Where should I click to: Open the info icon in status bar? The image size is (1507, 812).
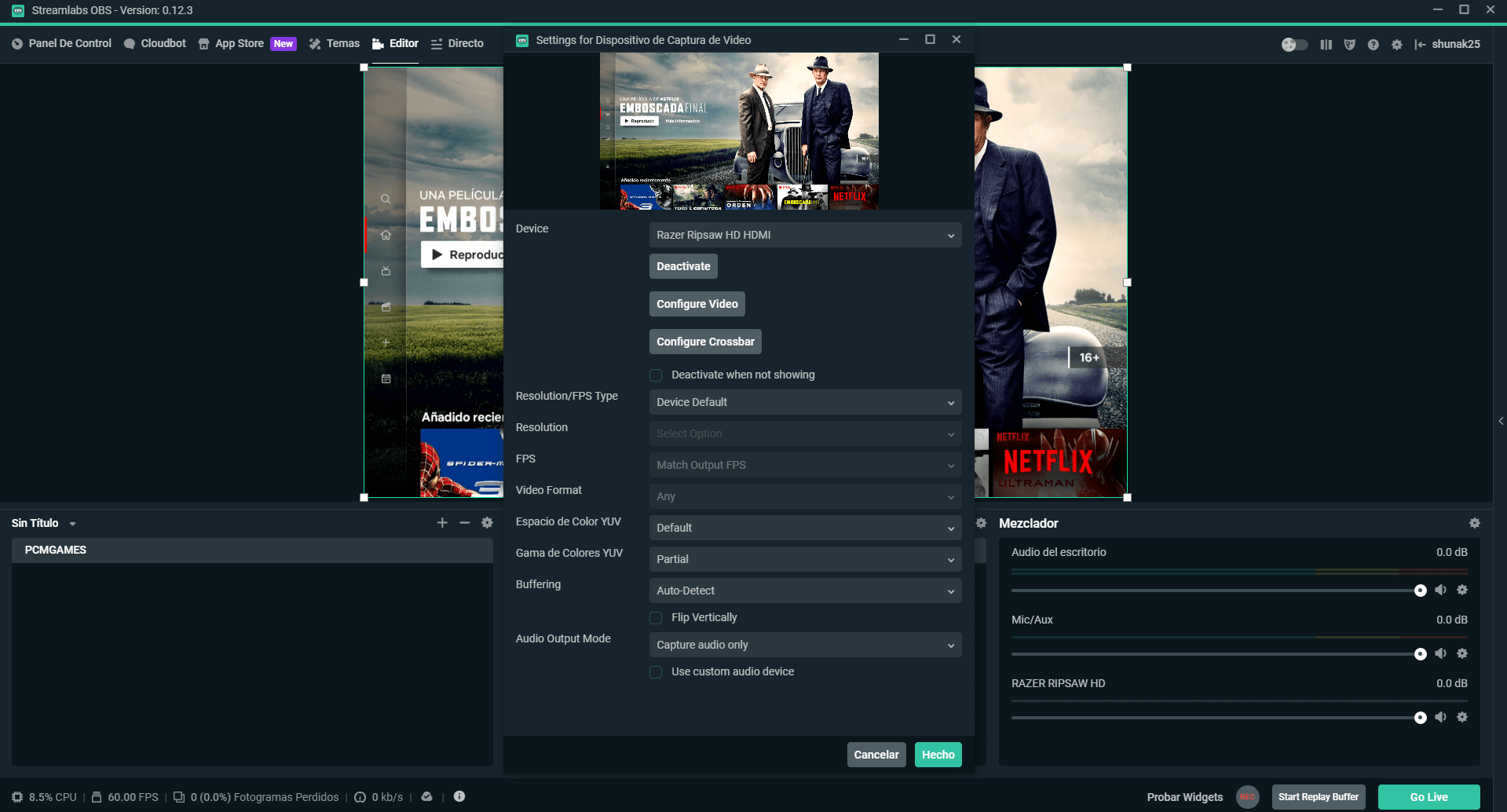[459, 796]
